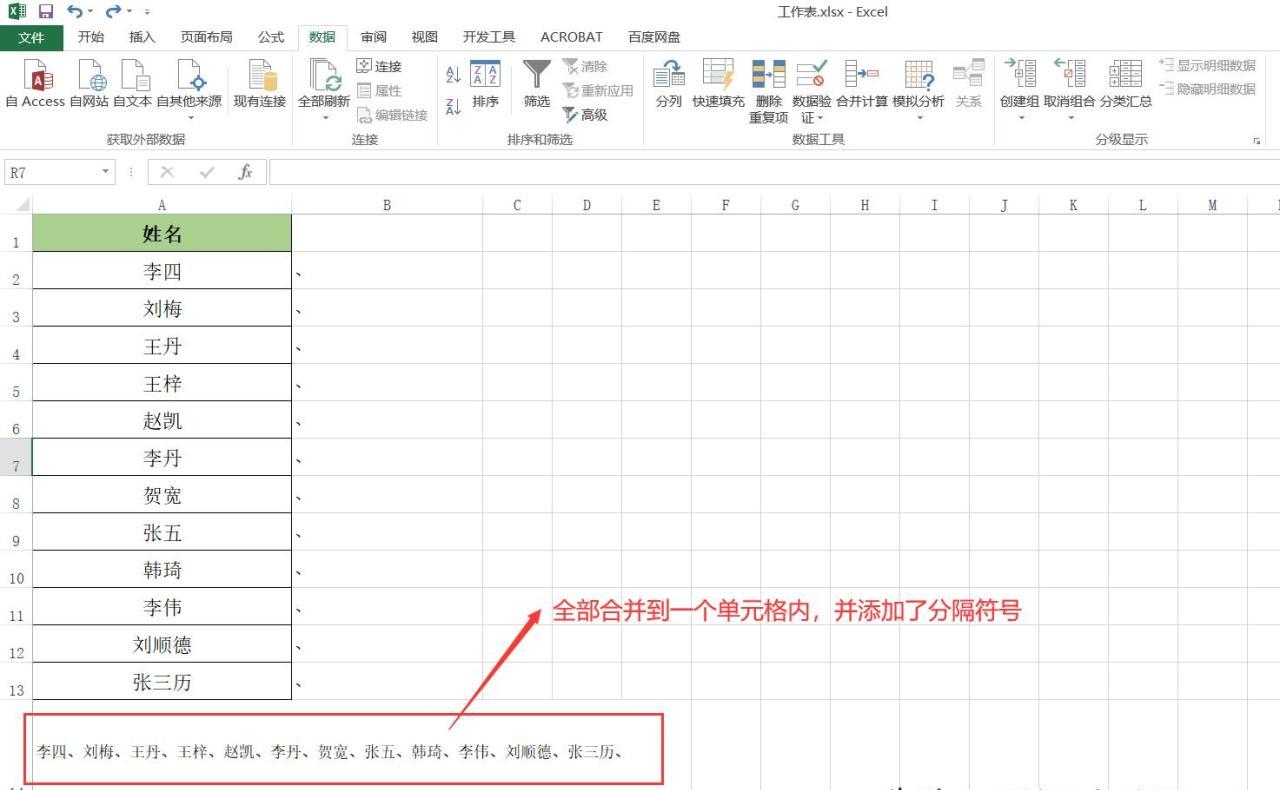This screenshot has width=1280, height=790.
Task: Click 显示明细数据 button
Action: pos(1207,65)
